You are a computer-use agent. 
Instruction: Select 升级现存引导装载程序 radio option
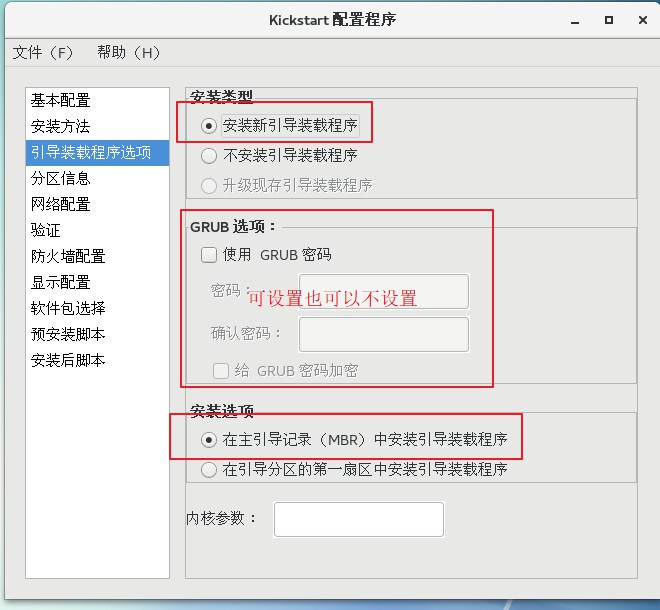tap(209, 186)
